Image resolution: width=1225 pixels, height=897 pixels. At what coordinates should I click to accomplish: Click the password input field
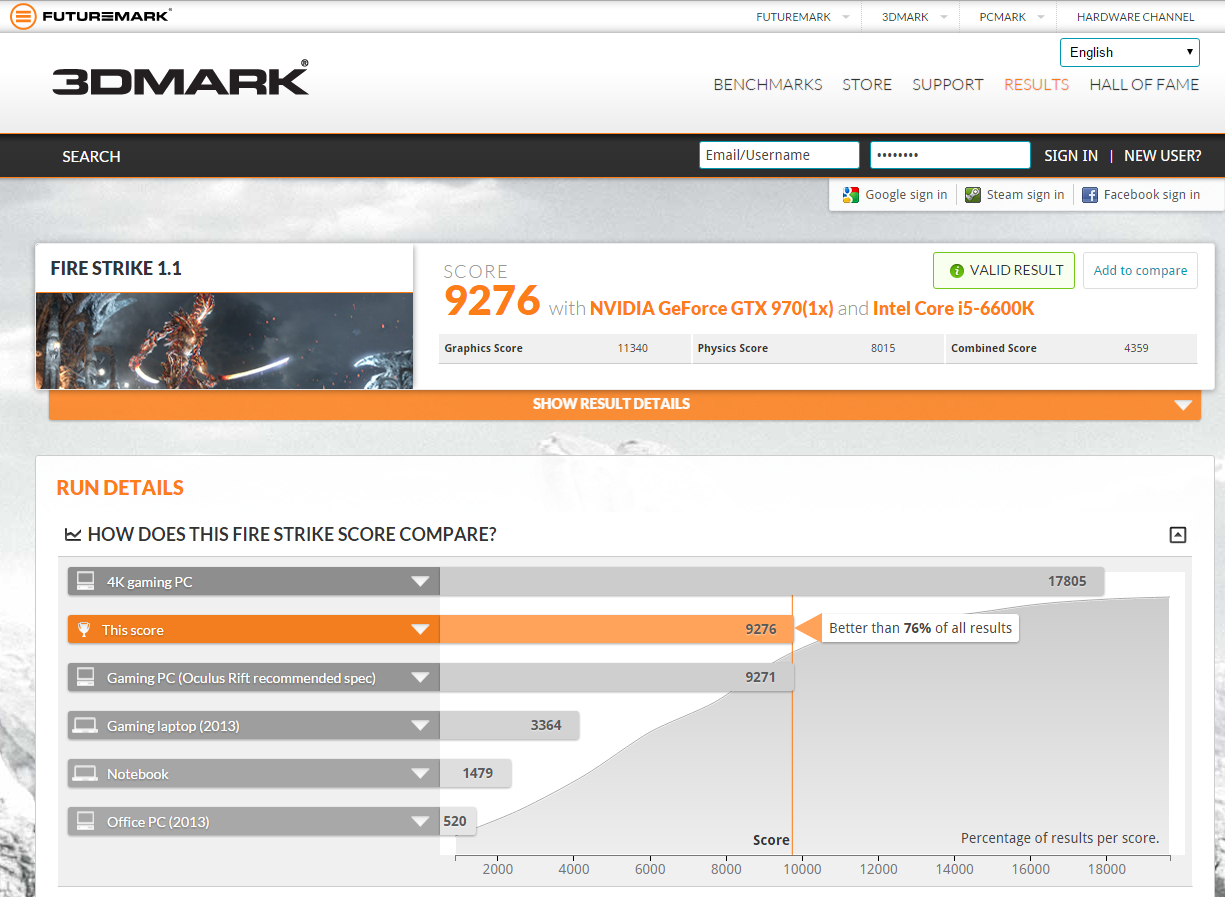click(950, 155)
